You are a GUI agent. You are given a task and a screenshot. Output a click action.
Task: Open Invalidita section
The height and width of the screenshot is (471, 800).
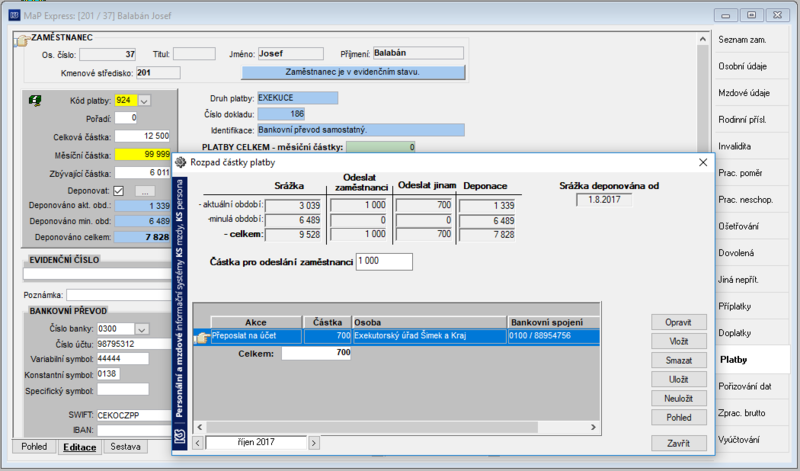735,146
